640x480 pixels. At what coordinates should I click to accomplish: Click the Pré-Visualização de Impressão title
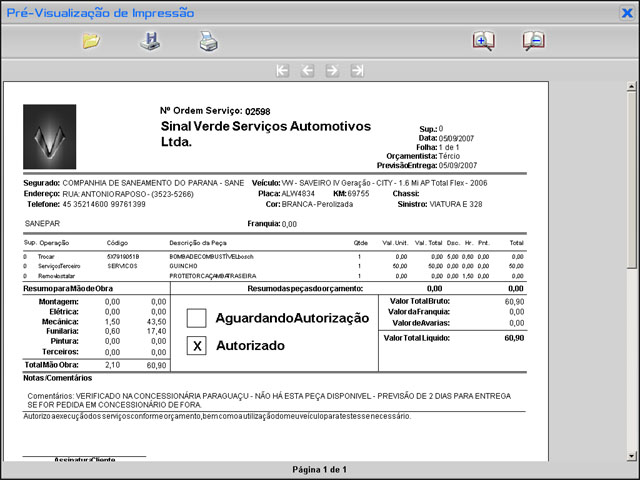[x=100, y=13]
